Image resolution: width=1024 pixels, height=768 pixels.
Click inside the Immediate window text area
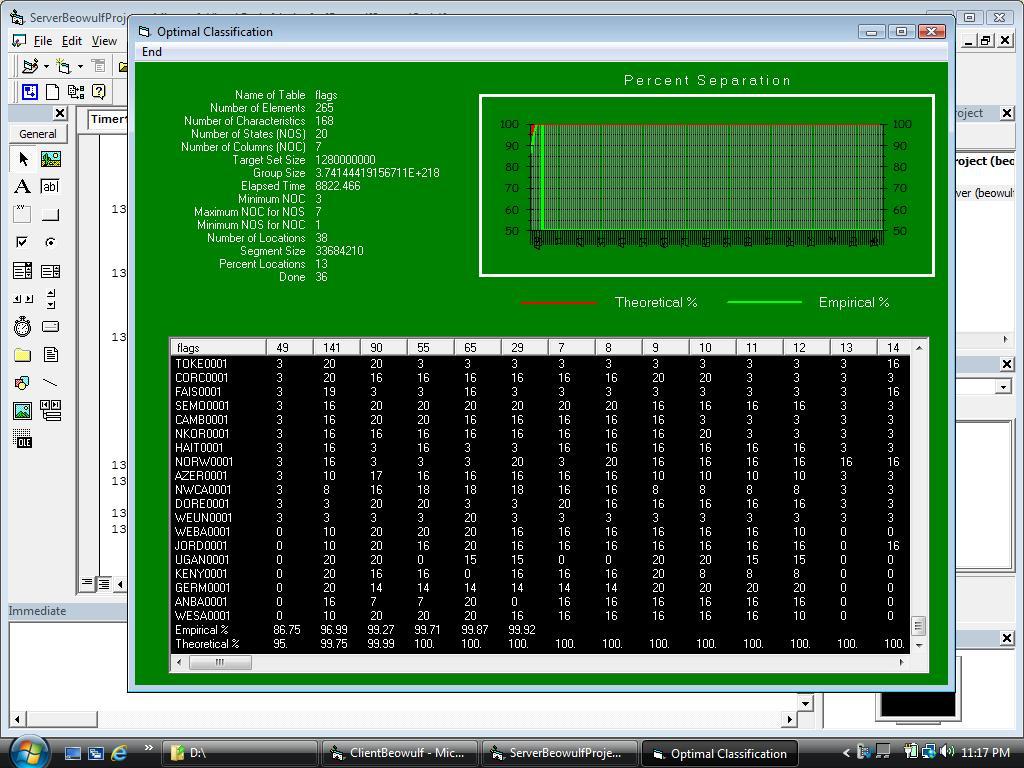point(68,666)
